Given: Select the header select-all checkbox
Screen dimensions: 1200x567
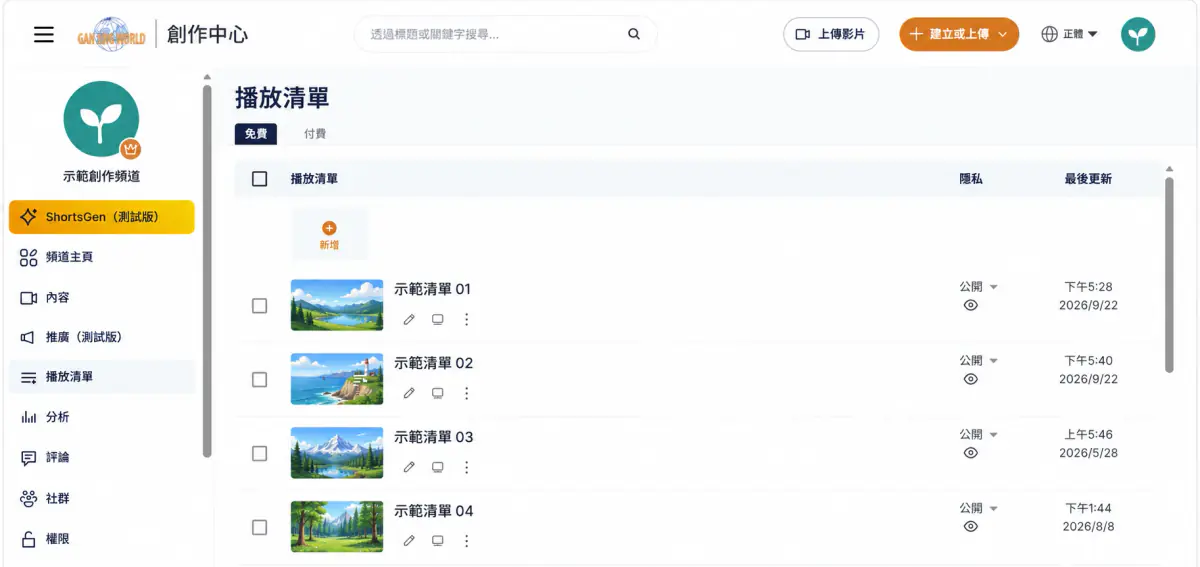Looking at the screenshot, I should coord(260,179).
